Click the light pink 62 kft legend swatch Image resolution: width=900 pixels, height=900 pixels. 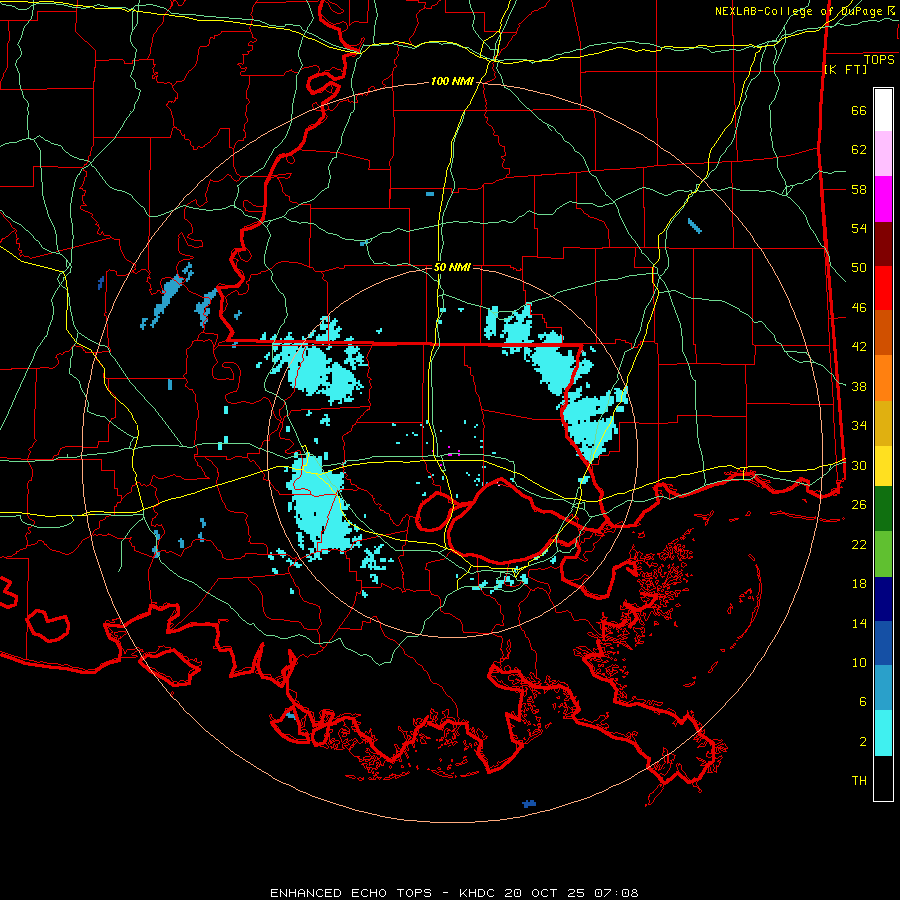(x=883, y=154)
